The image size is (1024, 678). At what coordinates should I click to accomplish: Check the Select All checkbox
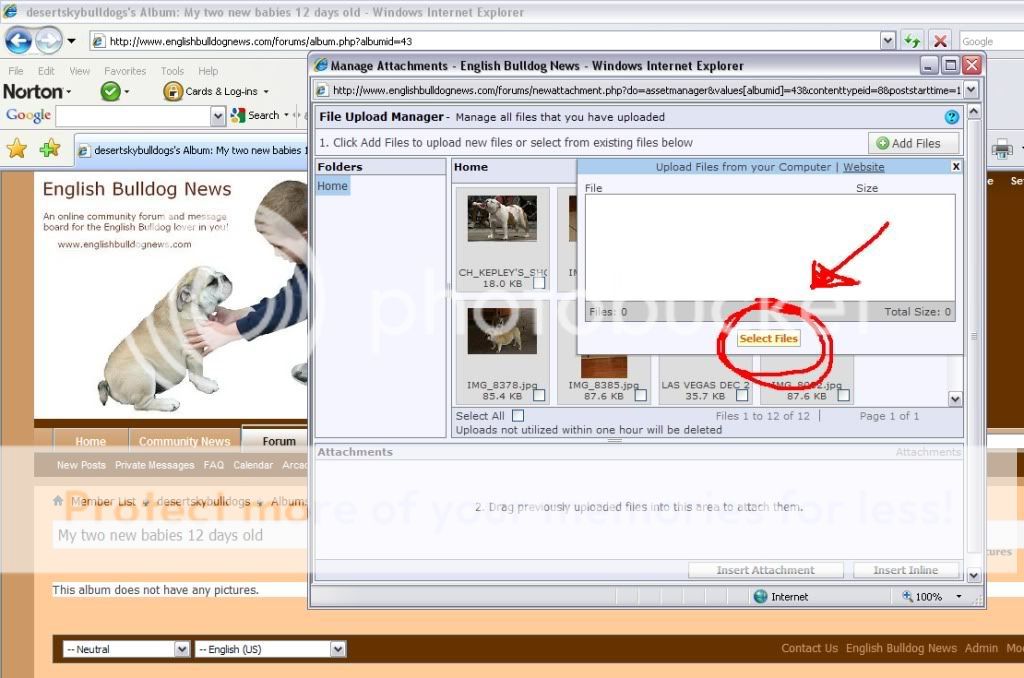point(518,416)
